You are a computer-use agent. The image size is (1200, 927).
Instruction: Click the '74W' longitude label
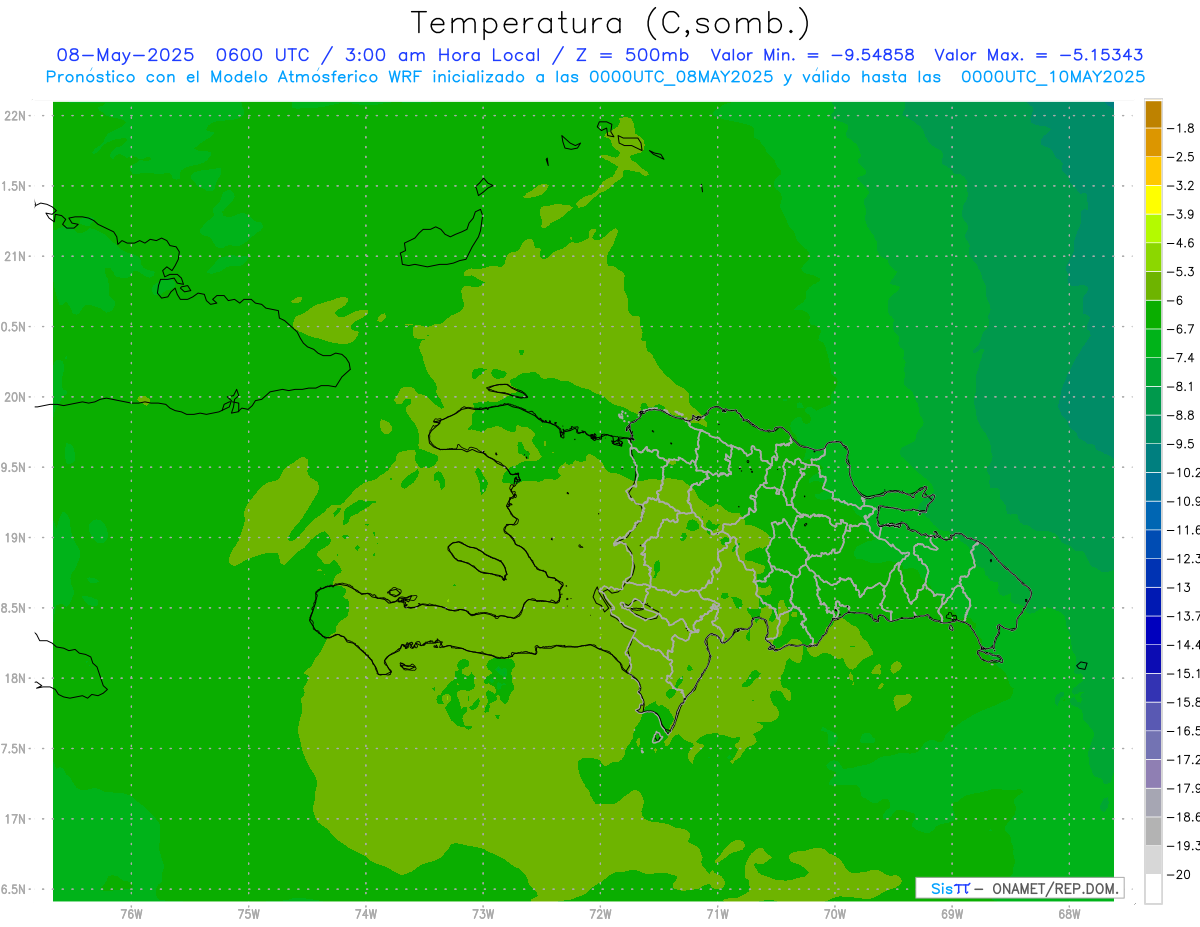pyautogui.click(x=365, y=914)
